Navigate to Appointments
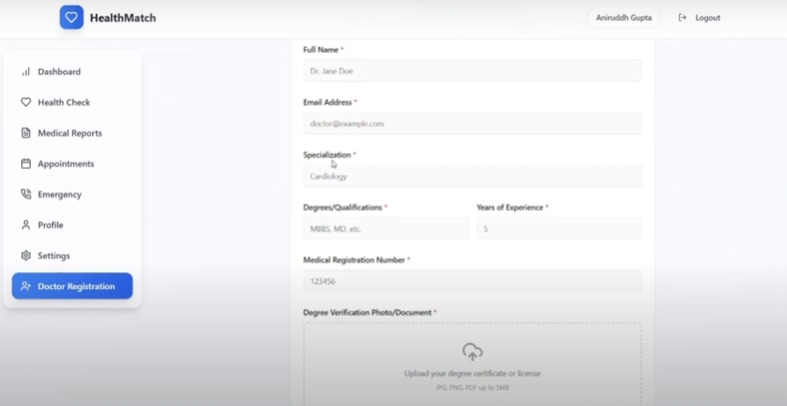 click(72, 164)
